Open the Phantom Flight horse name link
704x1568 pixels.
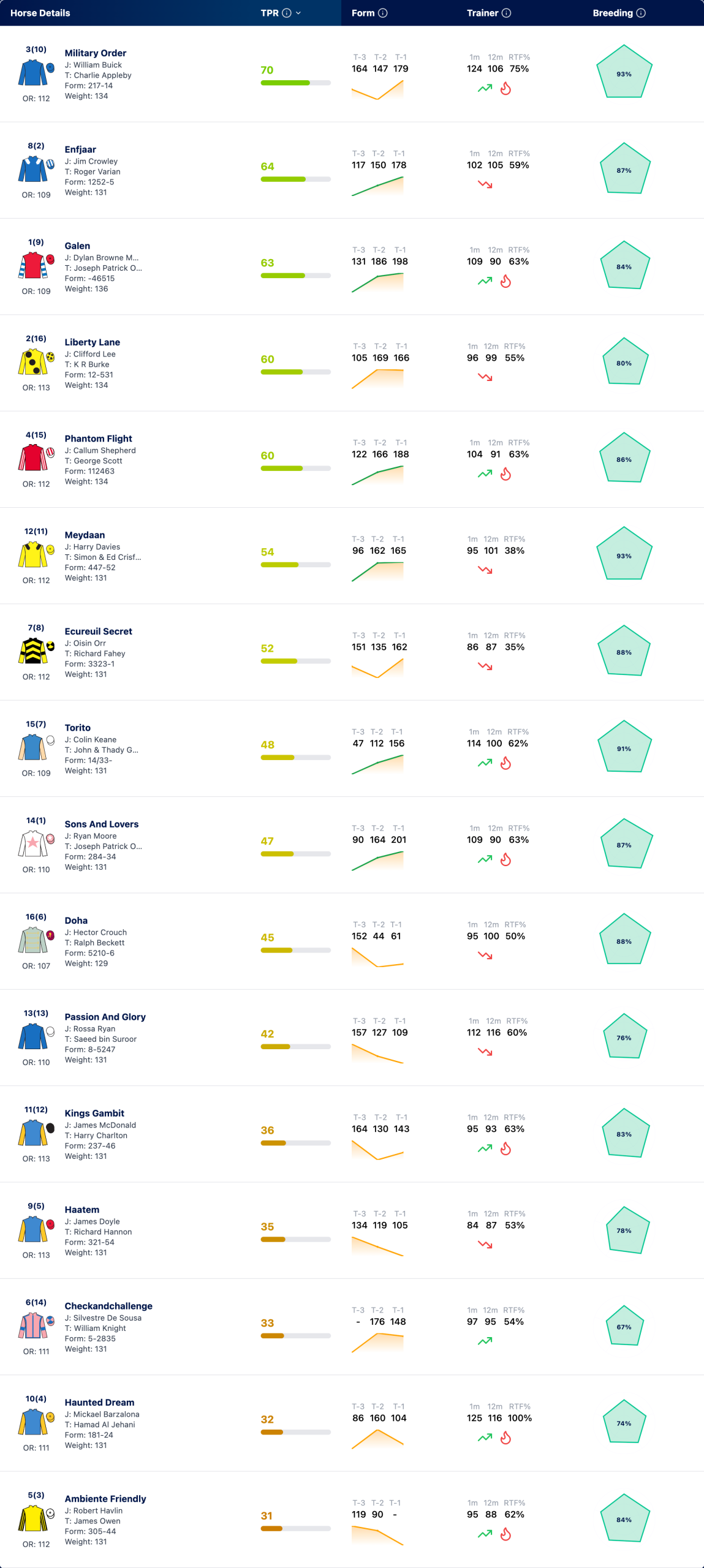[x=99, y=439]
